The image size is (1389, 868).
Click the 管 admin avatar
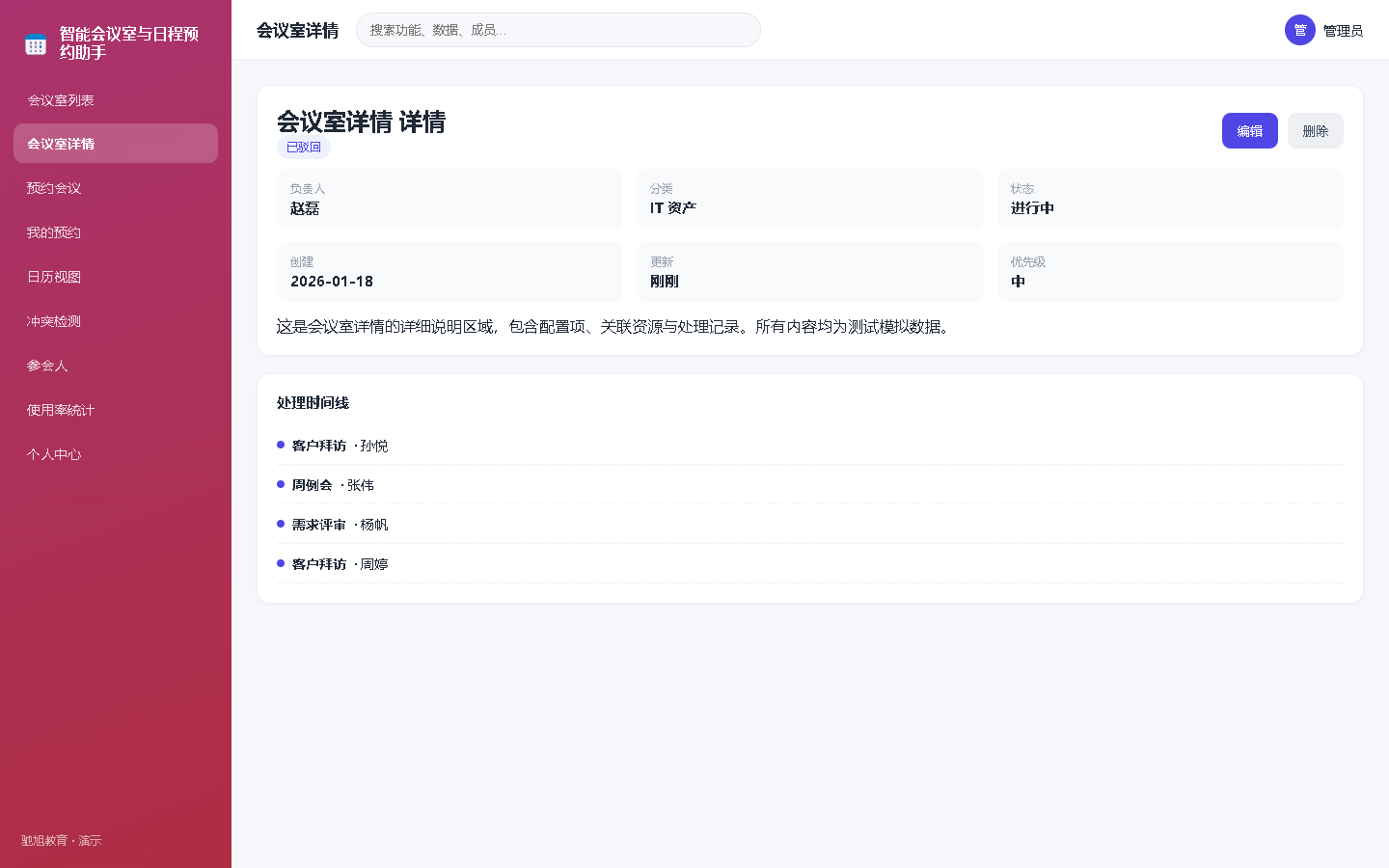pyautogui.click(x=1299, y=30)
